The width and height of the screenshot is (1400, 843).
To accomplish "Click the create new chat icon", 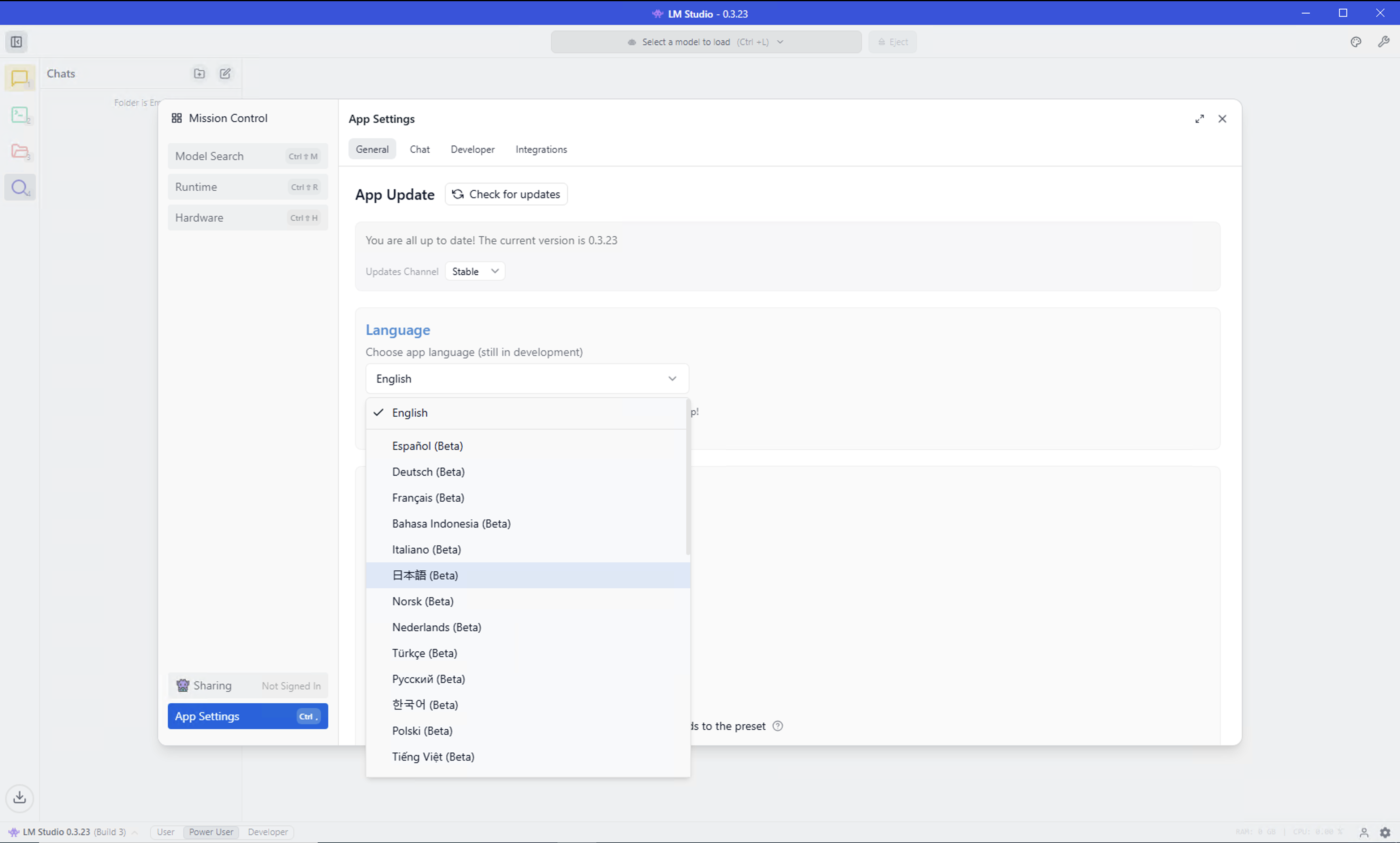I will click(x=225, y=73).
